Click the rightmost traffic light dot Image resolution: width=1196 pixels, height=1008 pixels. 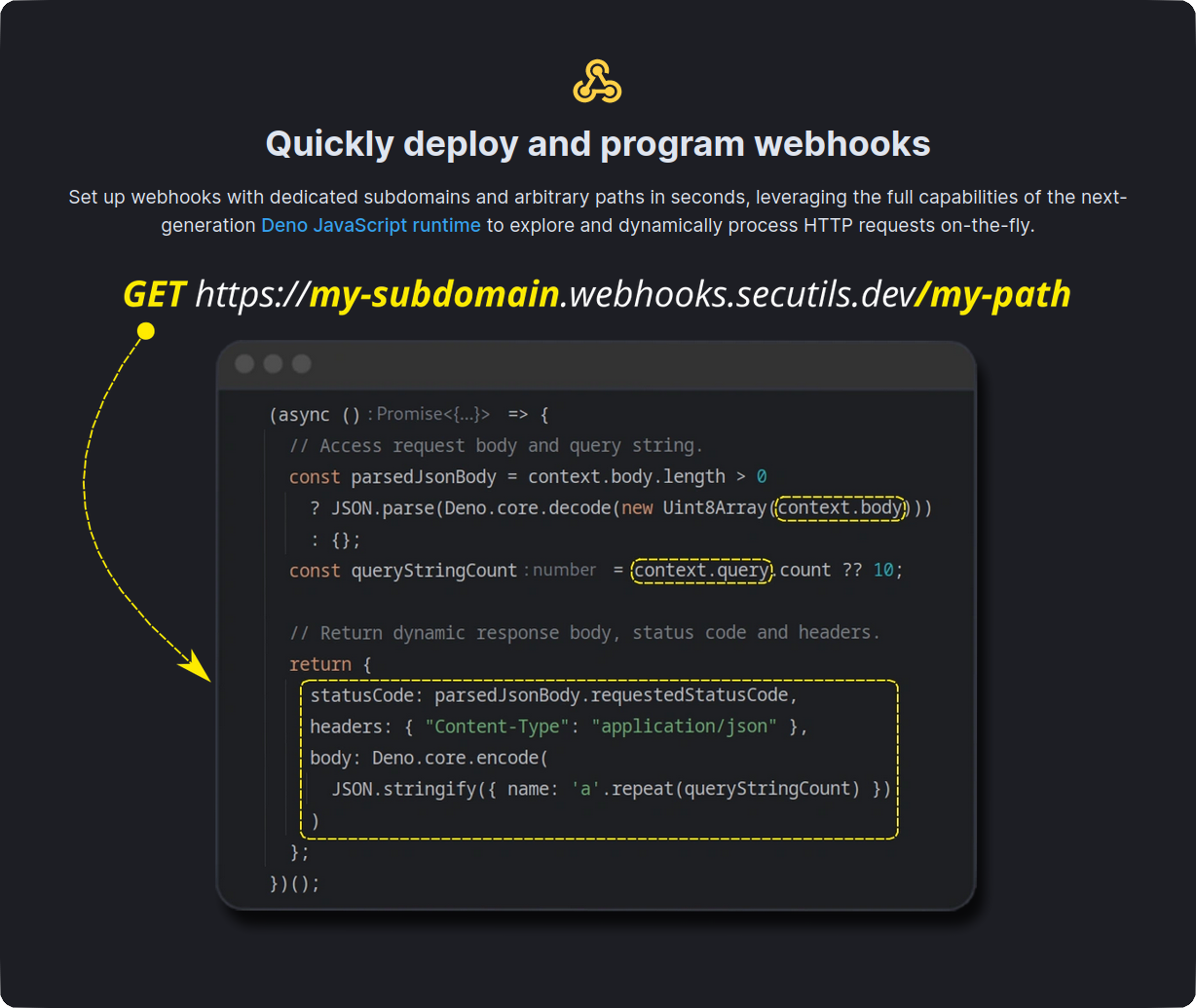[x=301, y=363]
